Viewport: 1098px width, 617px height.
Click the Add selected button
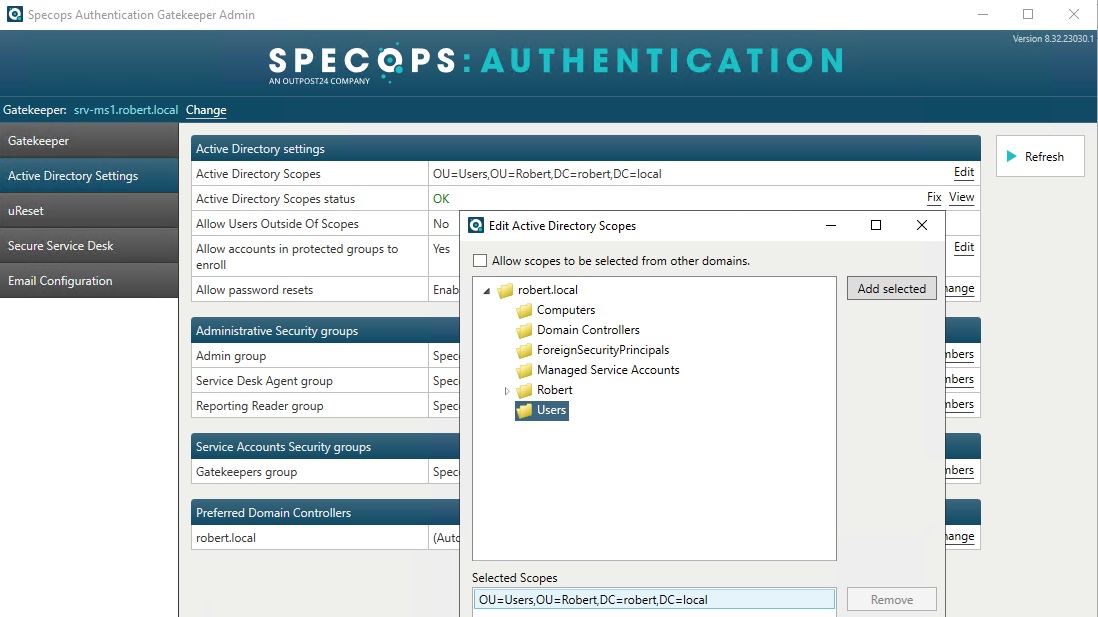[891, 289]
